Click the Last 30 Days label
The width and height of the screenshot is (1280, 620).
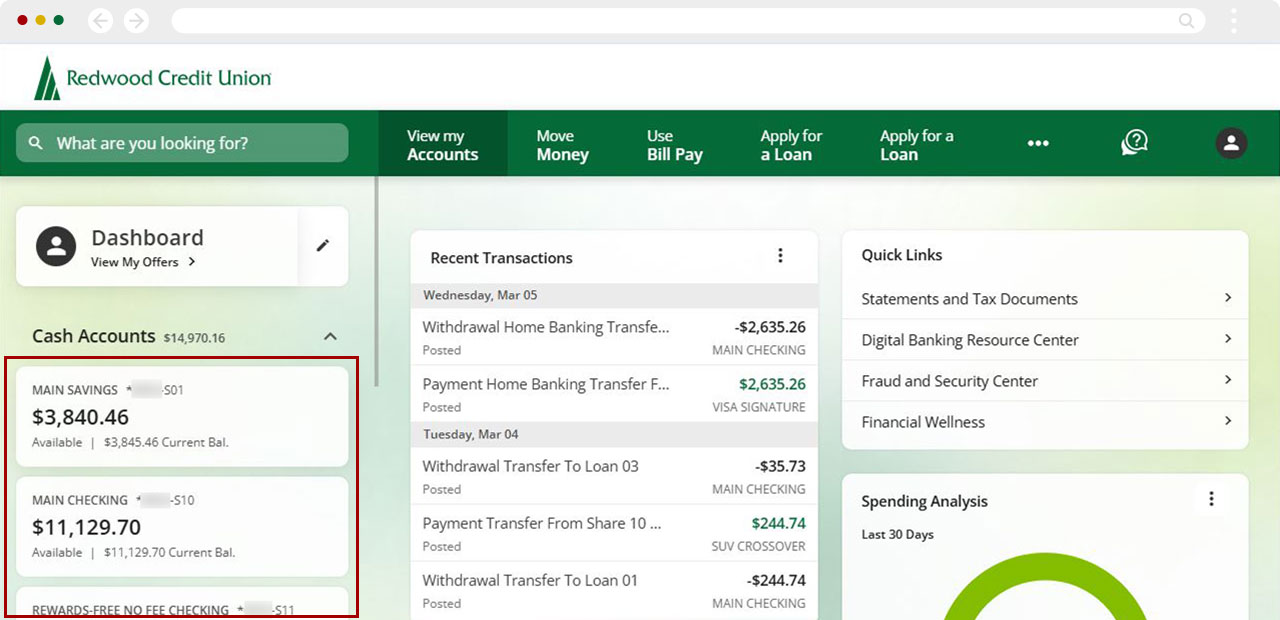pos(897,534)
